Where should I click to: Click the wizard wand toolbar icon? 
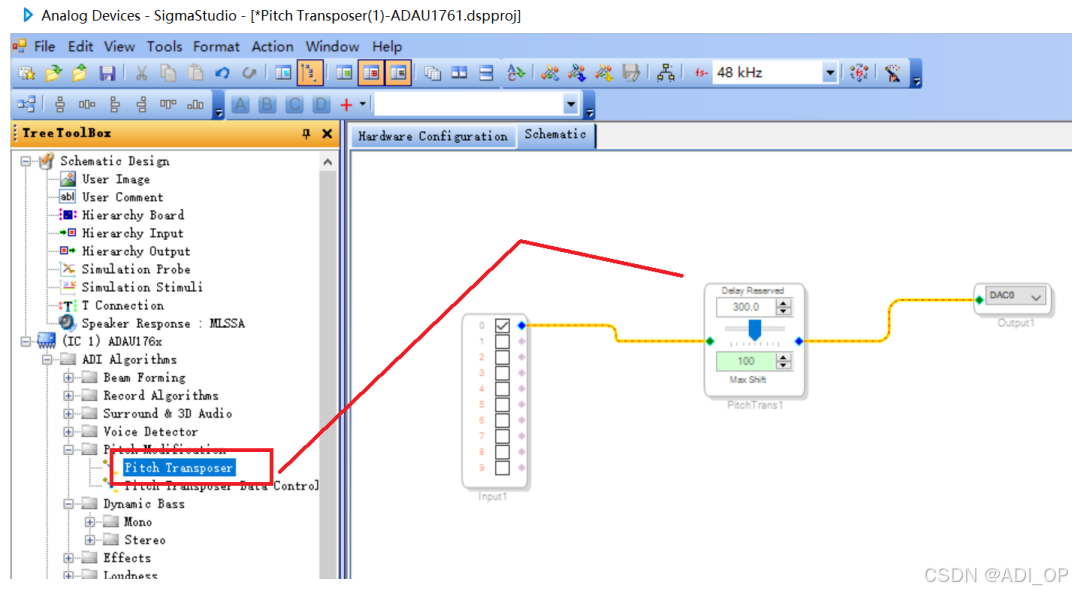[x=893, y=73]
